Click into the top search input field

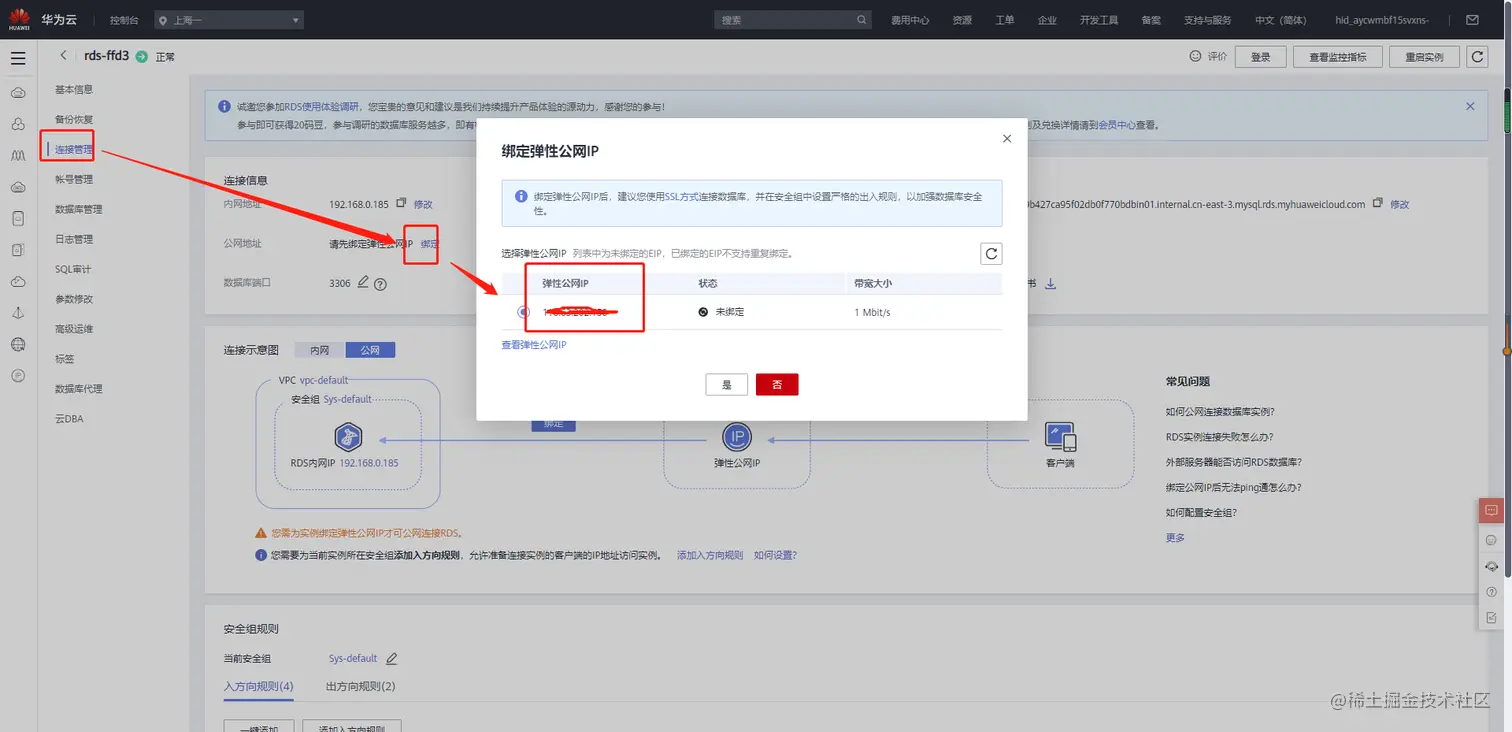point(790,19)
